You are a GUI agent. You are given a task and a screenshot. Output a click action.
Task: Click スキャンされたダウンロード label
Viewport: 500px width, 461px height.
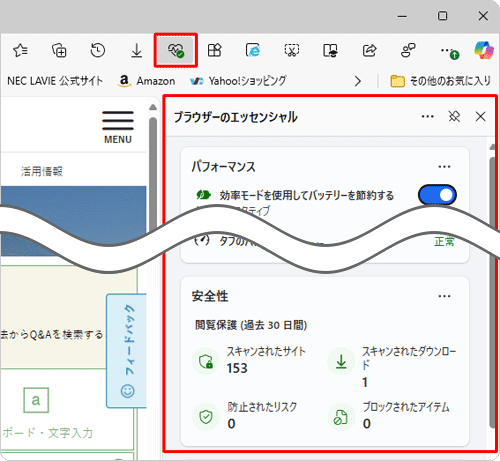tap(409, 358)
